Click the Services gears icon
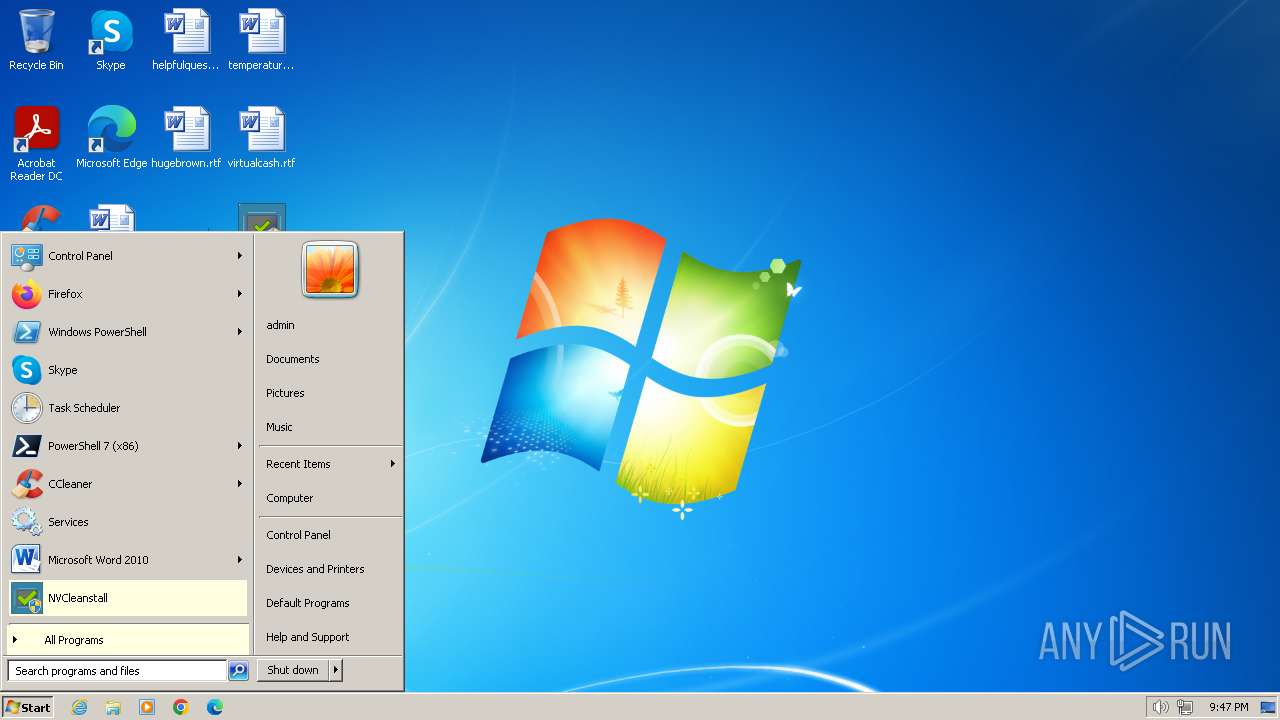Image resolution: width=1280 pixels, height=720 pixels. 26,522
